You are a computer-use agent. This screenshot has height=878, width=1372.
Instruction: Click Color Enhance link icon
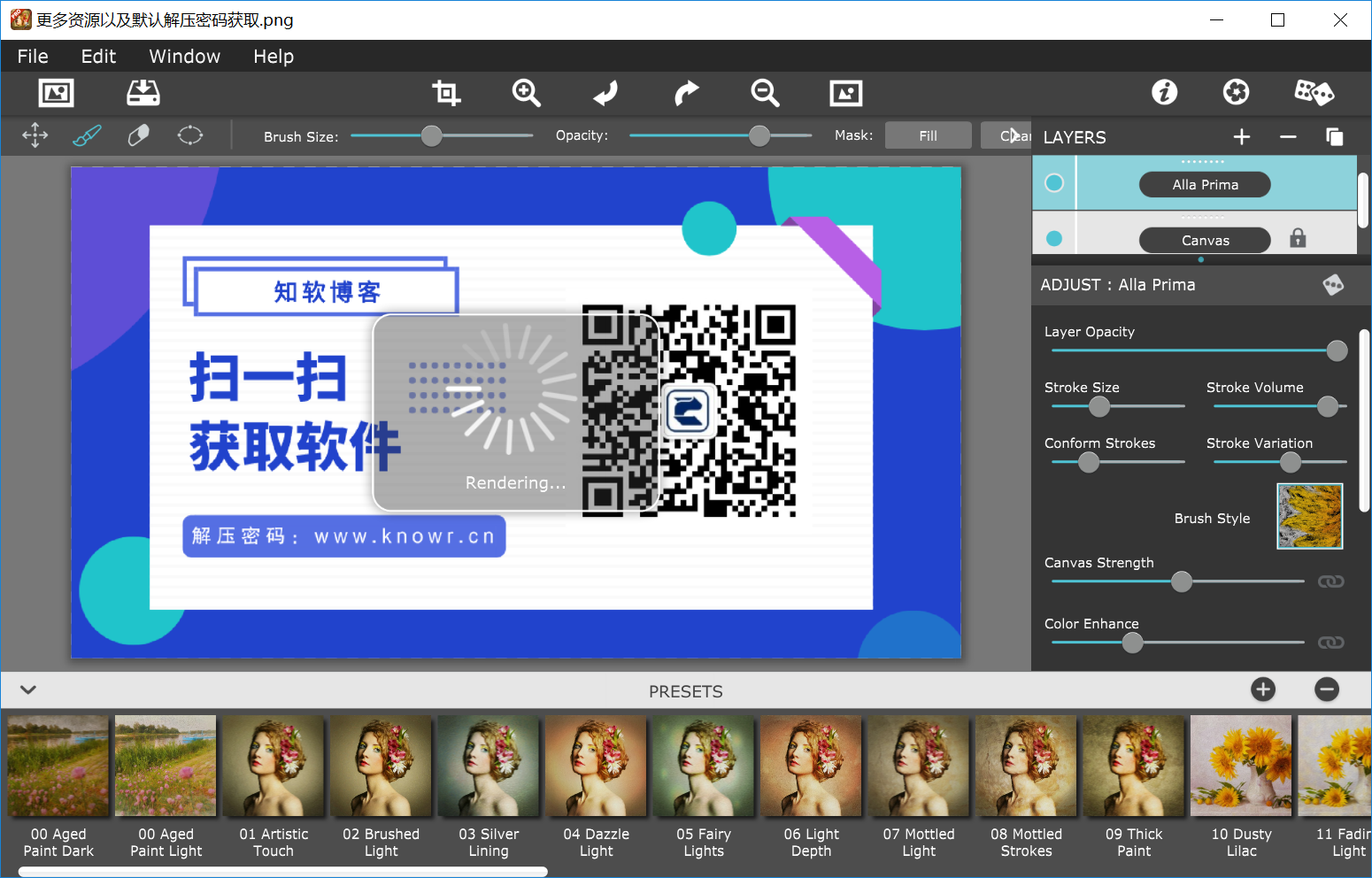pyautogui.click(x=1331, y=643)
